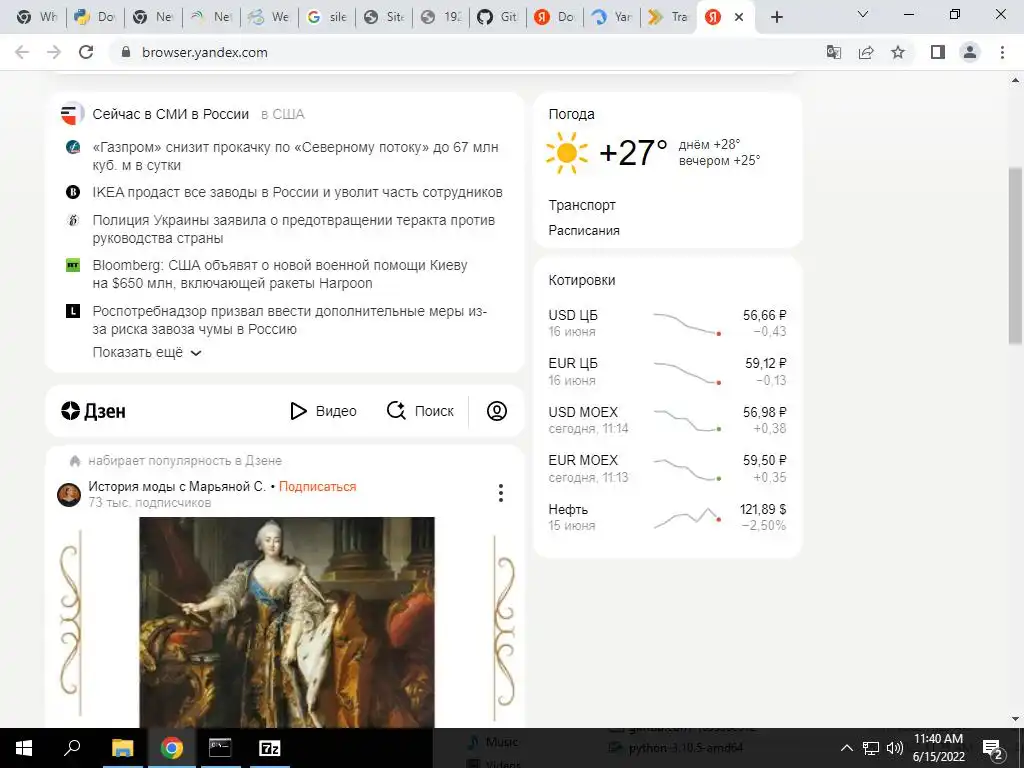Click 'Подписаться' on История моды channel
The width and height of the screenshot is (1024, 768).
click(x=317, y=487)
